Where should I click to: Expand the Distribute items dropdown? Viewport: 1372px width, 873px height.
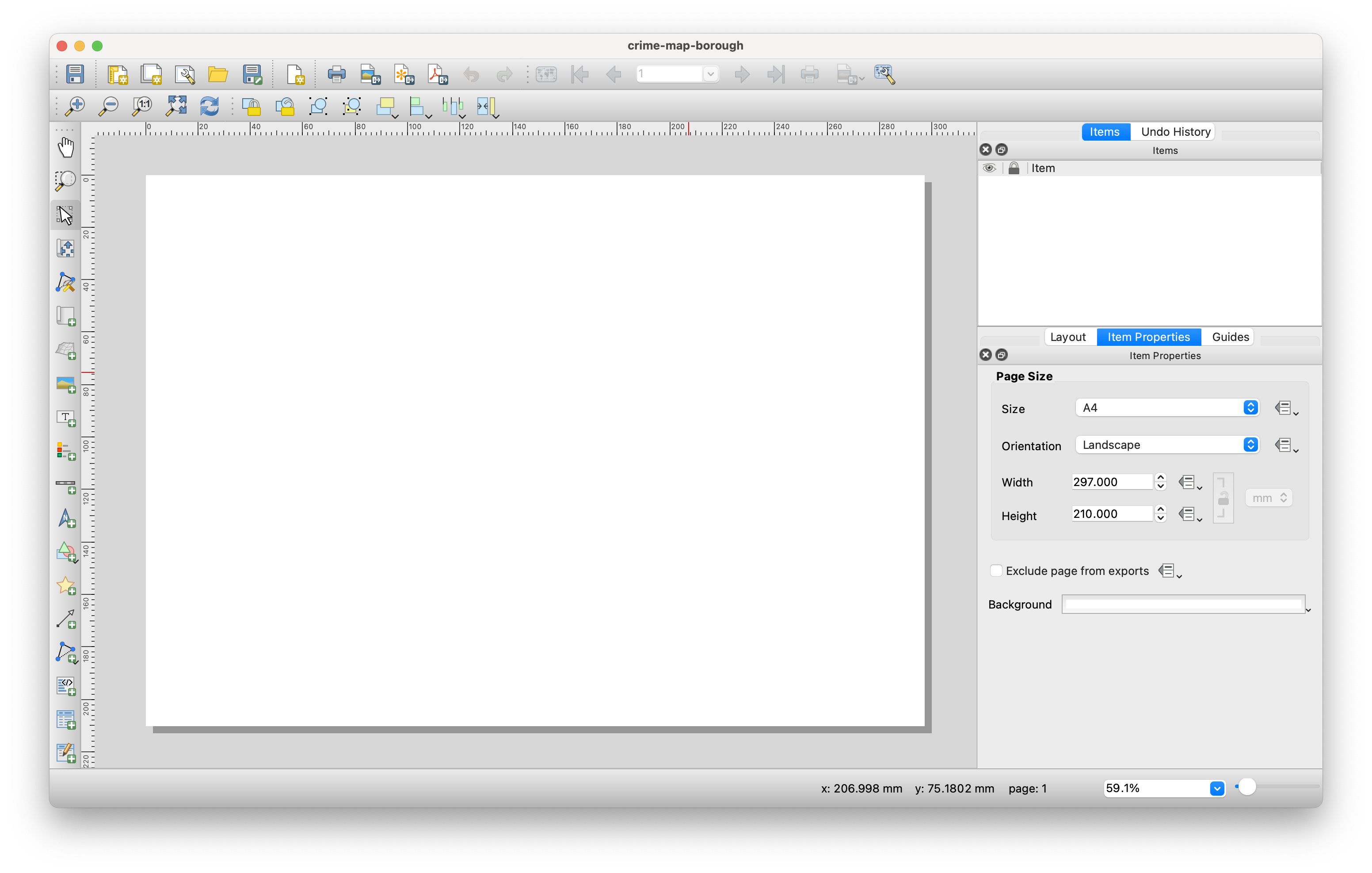[463, 116]
